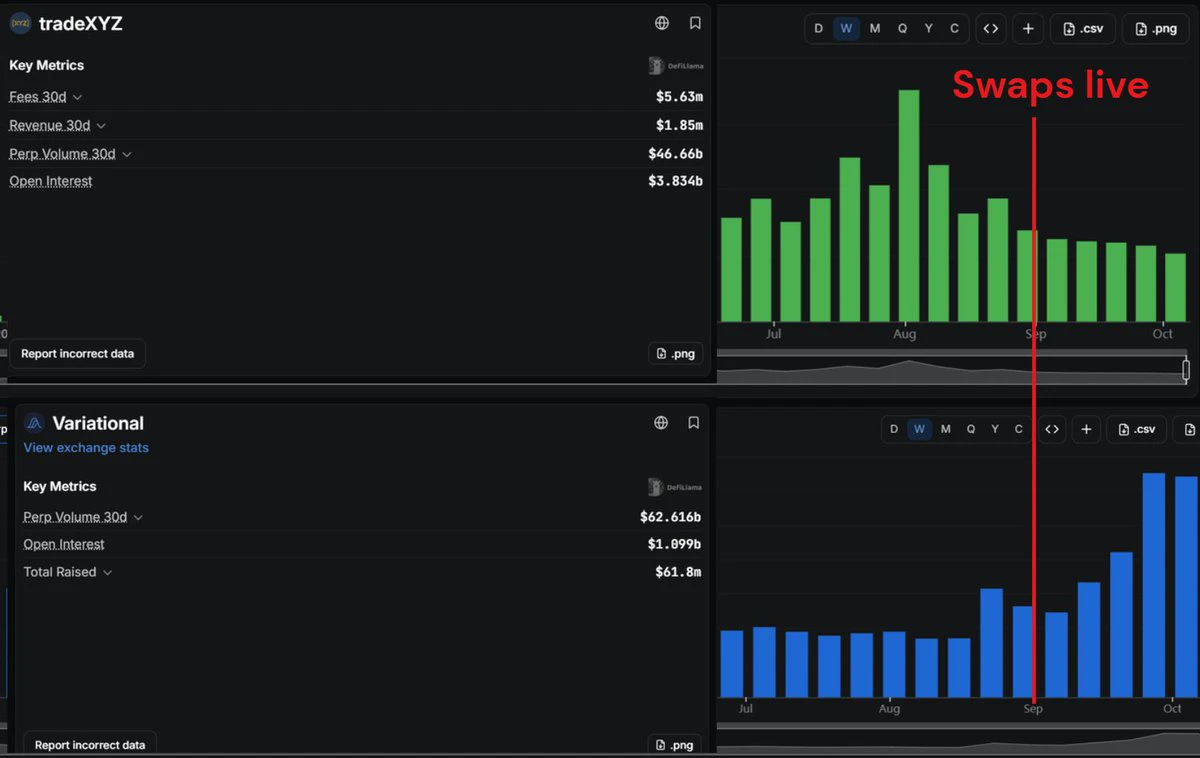Viewport: 1200px width, 758px height.
Task: Add a metric with Variational chart plus button
Action: (1086, 429)
